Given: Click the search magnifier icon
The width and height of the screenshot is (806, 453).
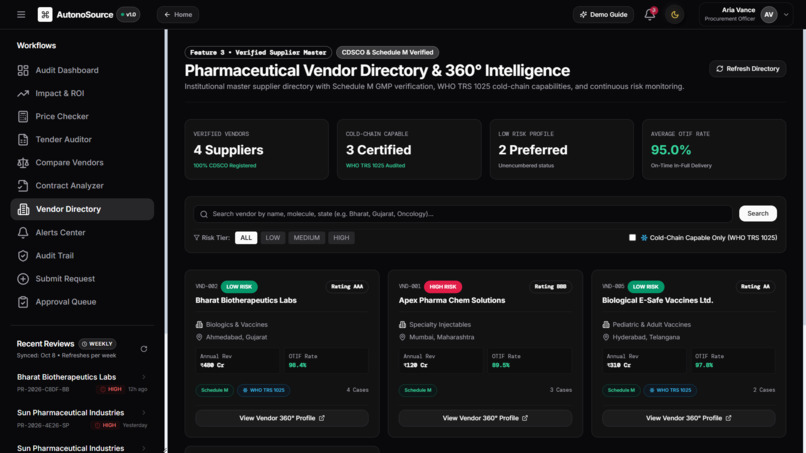Looking at the screenshot, I should click(204, 214).
